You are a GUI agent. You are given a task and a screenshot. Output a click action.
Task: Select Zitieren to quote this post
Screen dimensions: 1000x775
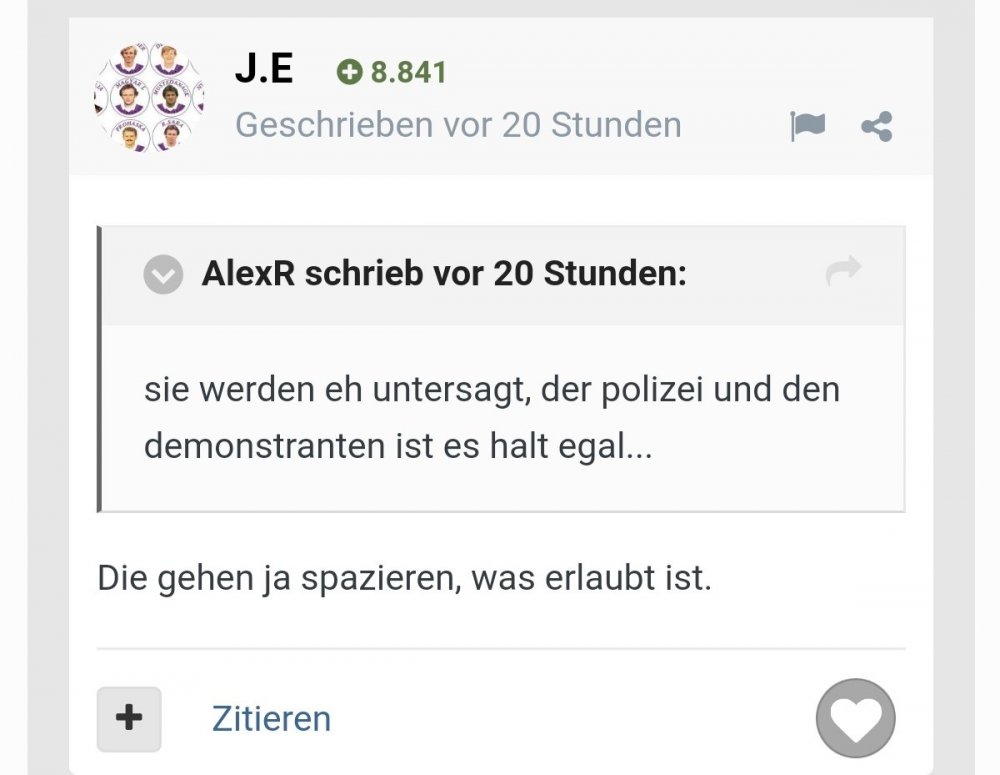[x=271, y=719]
